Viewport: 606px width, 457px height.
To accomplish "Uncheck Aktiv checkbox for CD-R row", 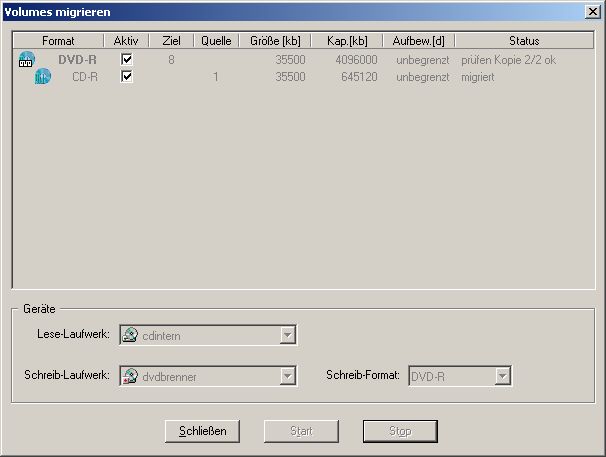I will click(x=127, y=77).
